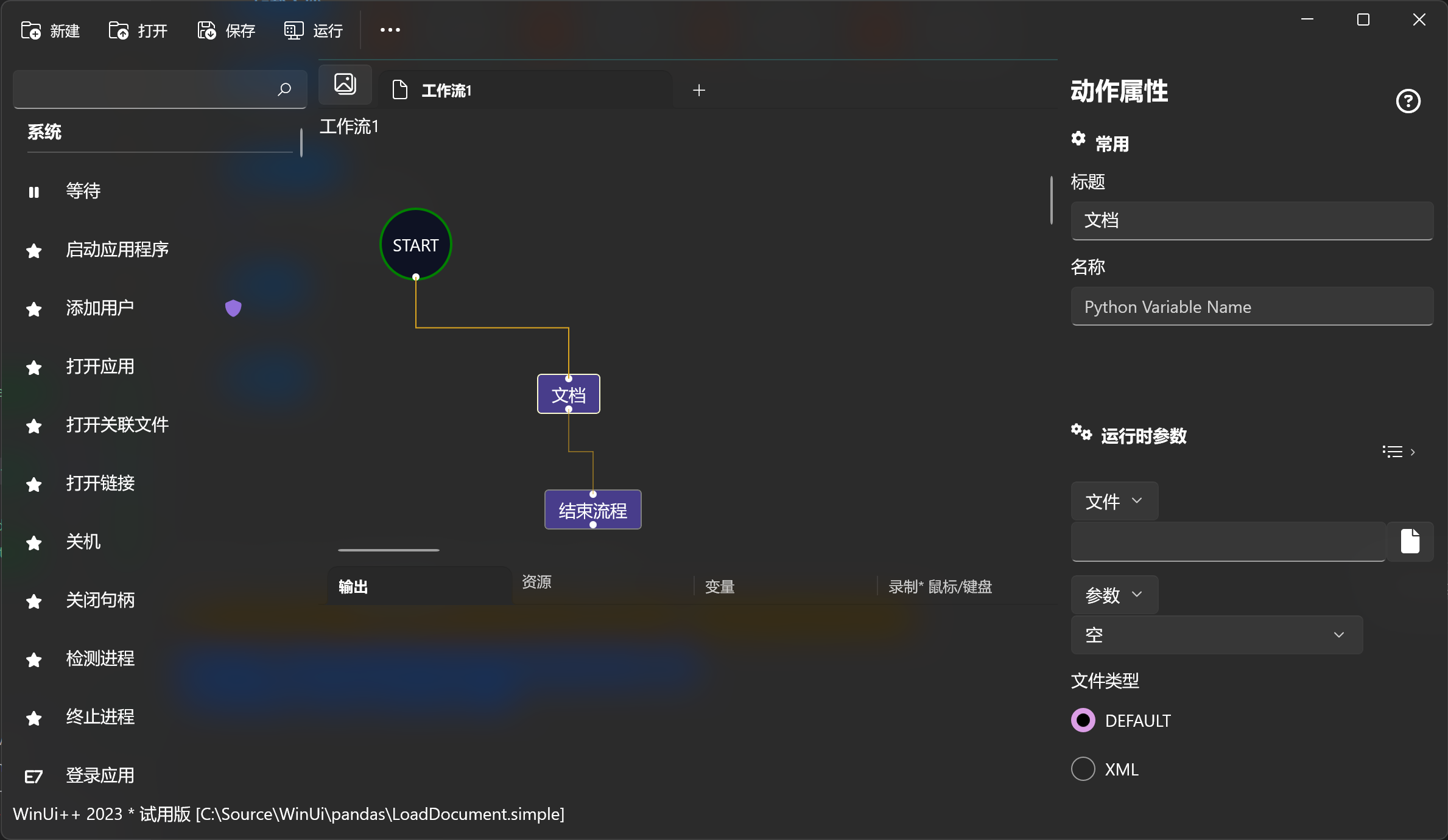Image resolution: width=1448 pixels, height=840 pixels.
Task: Create a new workflow with 新建
Action: tap(51, 30)
